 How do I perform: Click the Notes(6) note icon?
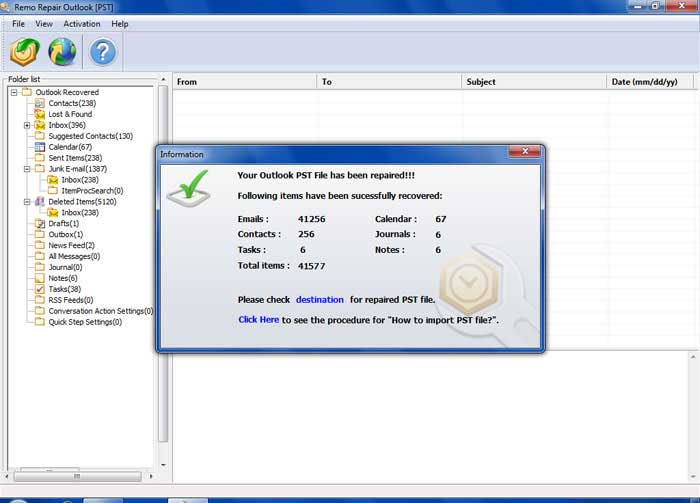click(40, 278)
